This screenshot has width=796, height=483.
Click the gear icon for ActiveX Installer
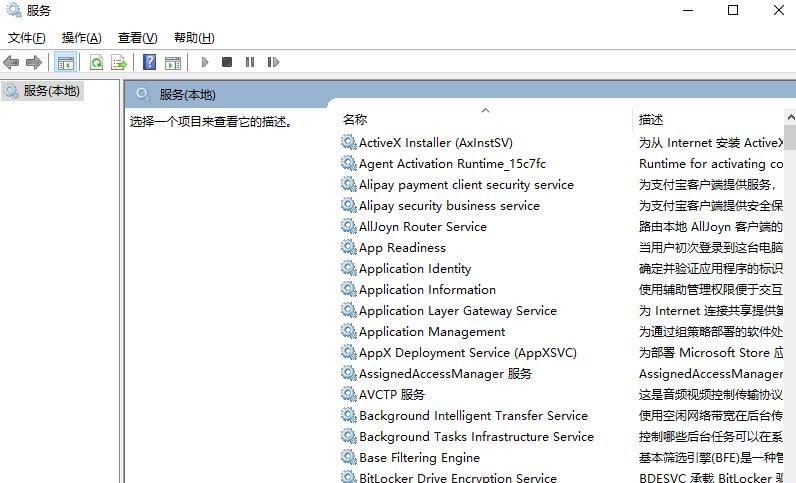348,142
